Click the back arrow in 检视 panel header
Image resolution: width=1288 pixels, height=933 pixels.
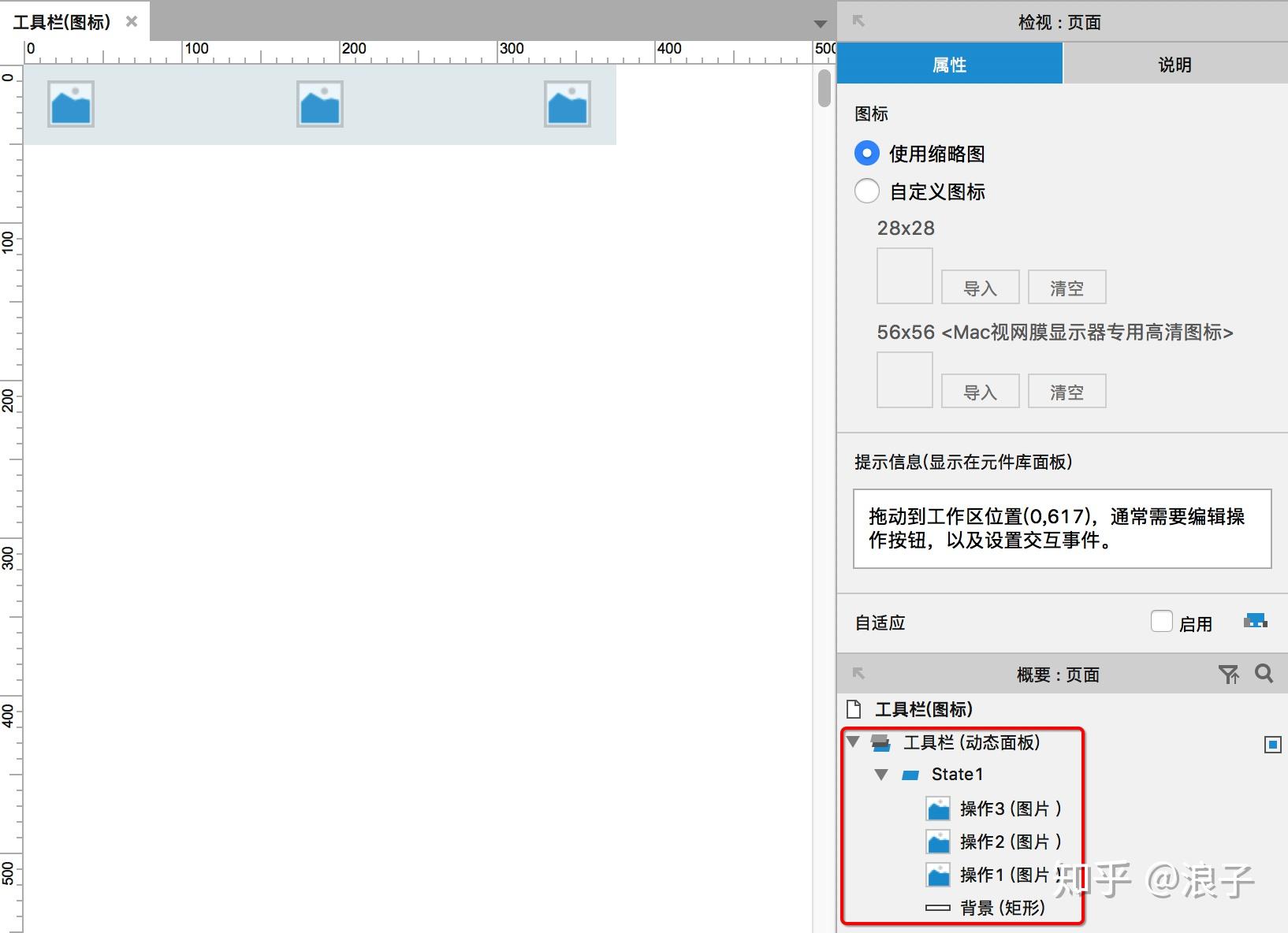[x=858, y=21]
